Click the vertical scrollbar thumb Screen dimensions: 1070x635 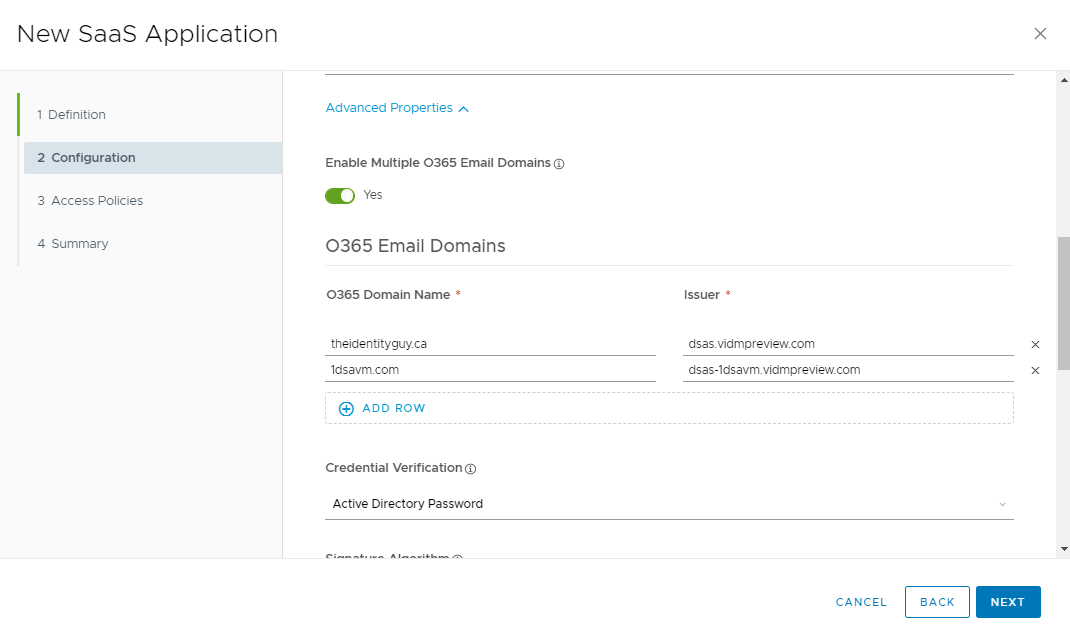click(1063, 280)
